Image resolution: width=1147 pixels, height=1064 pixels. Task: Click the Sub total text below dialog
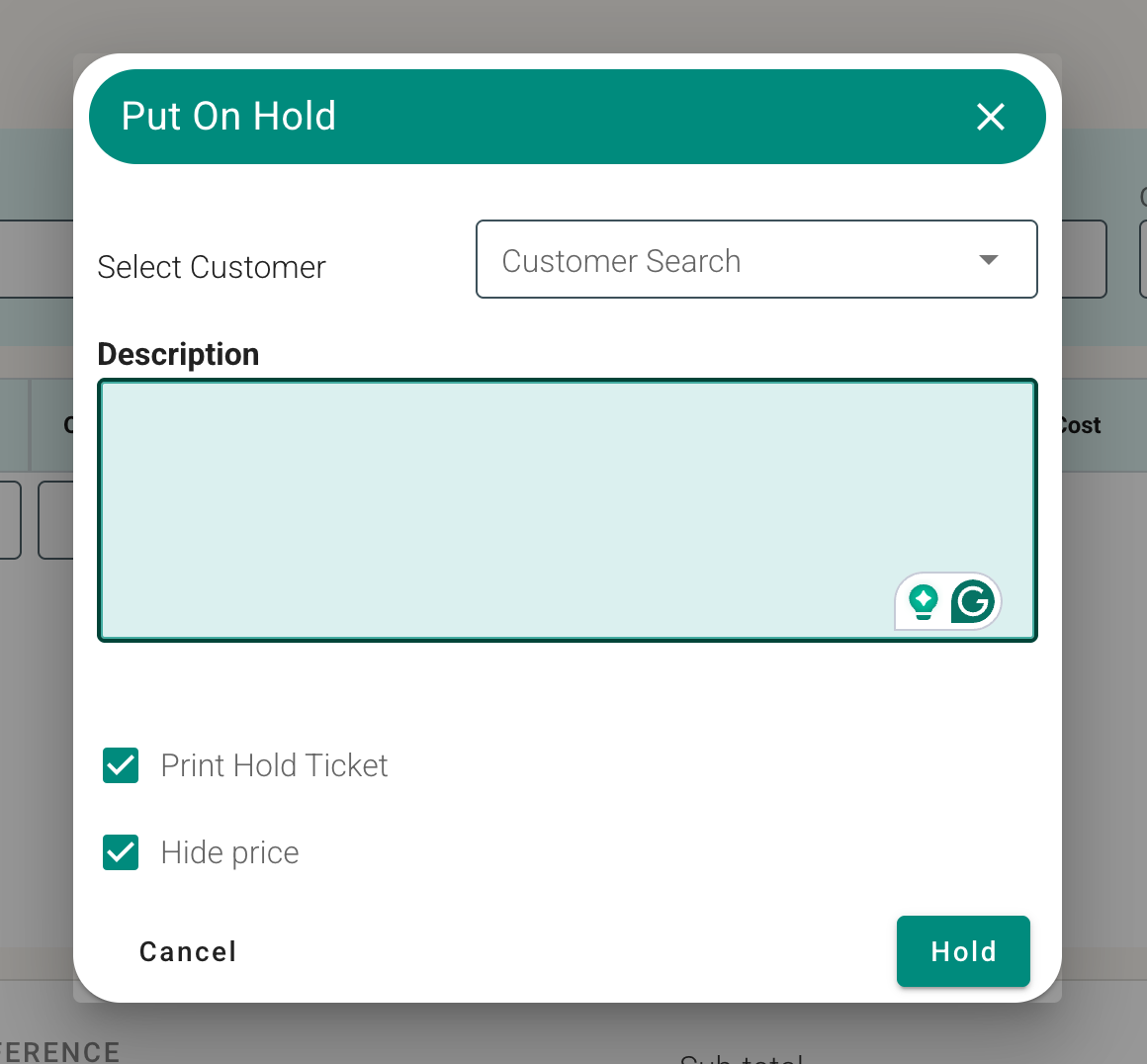(741, 1059)
